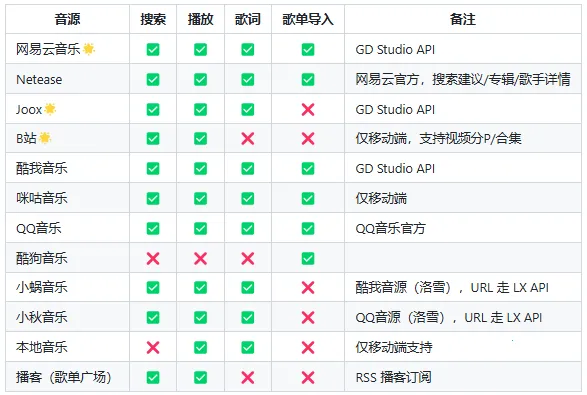The image size is (587, 395).
Task: Click the red X under 搜索 for 酷狗音乐
Action: pos(153,258)
